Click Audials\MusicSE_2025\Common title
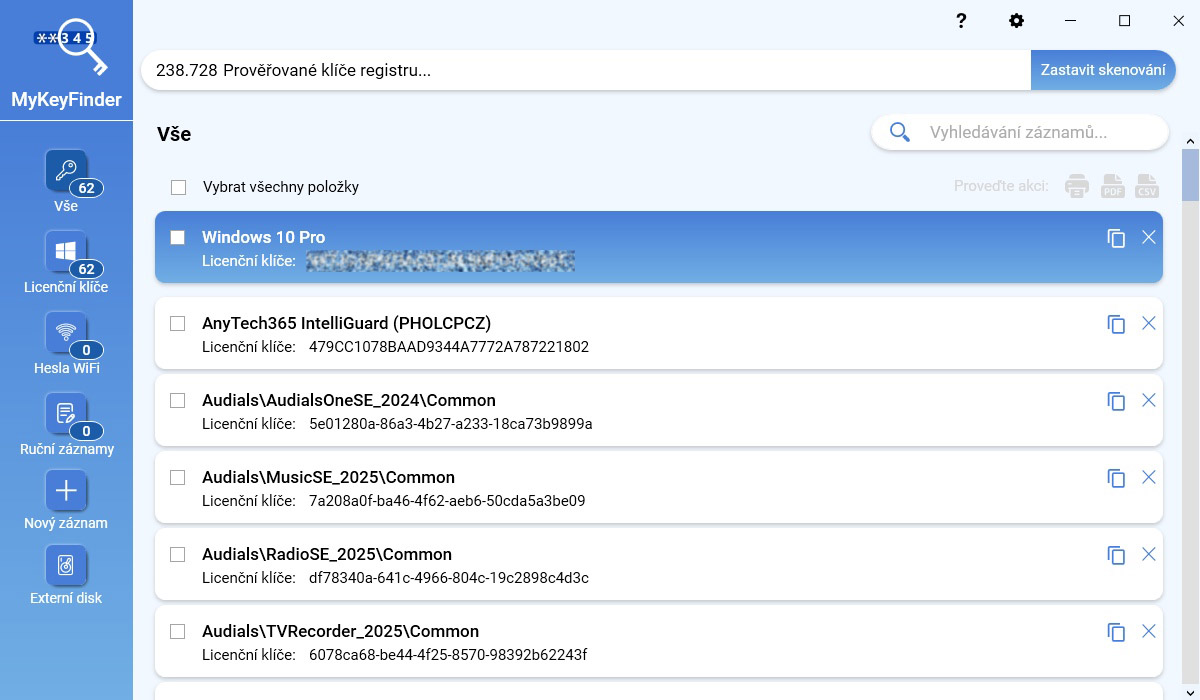1200x700 pixels. coord(328,477)
